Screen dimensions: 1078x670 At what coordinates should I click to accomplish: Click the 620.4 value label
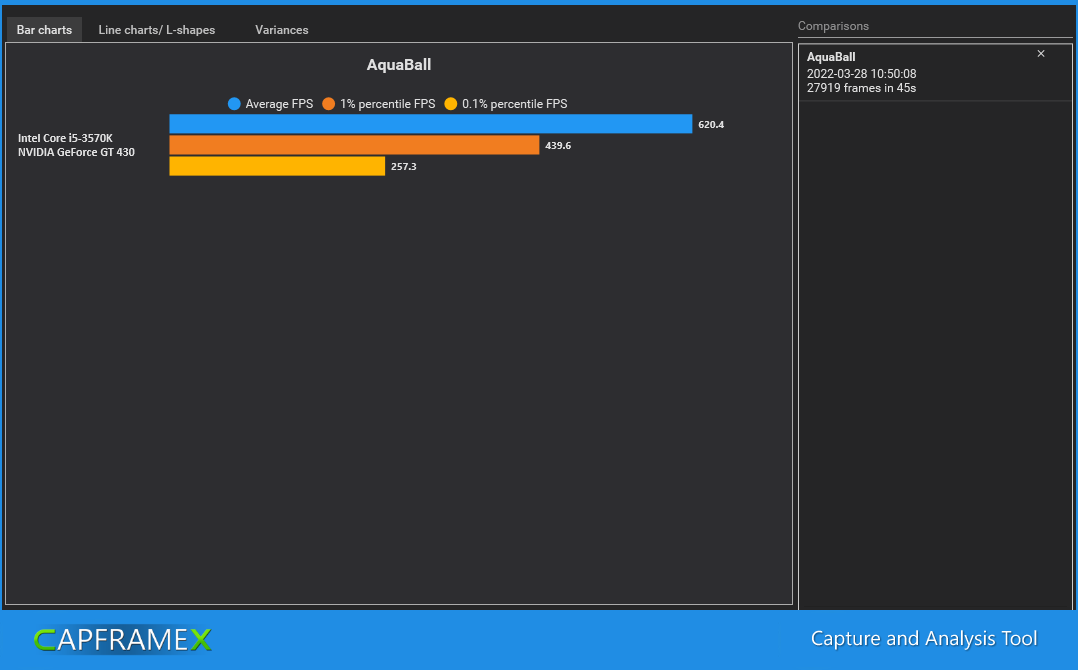click(x=711, y=124)
